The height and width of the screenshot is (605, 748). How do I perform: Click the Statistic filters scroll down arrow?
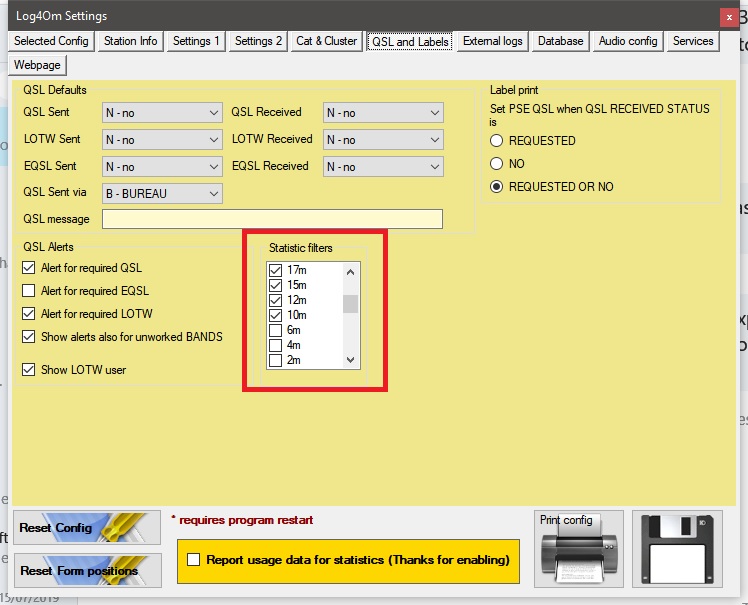(351, 360)
